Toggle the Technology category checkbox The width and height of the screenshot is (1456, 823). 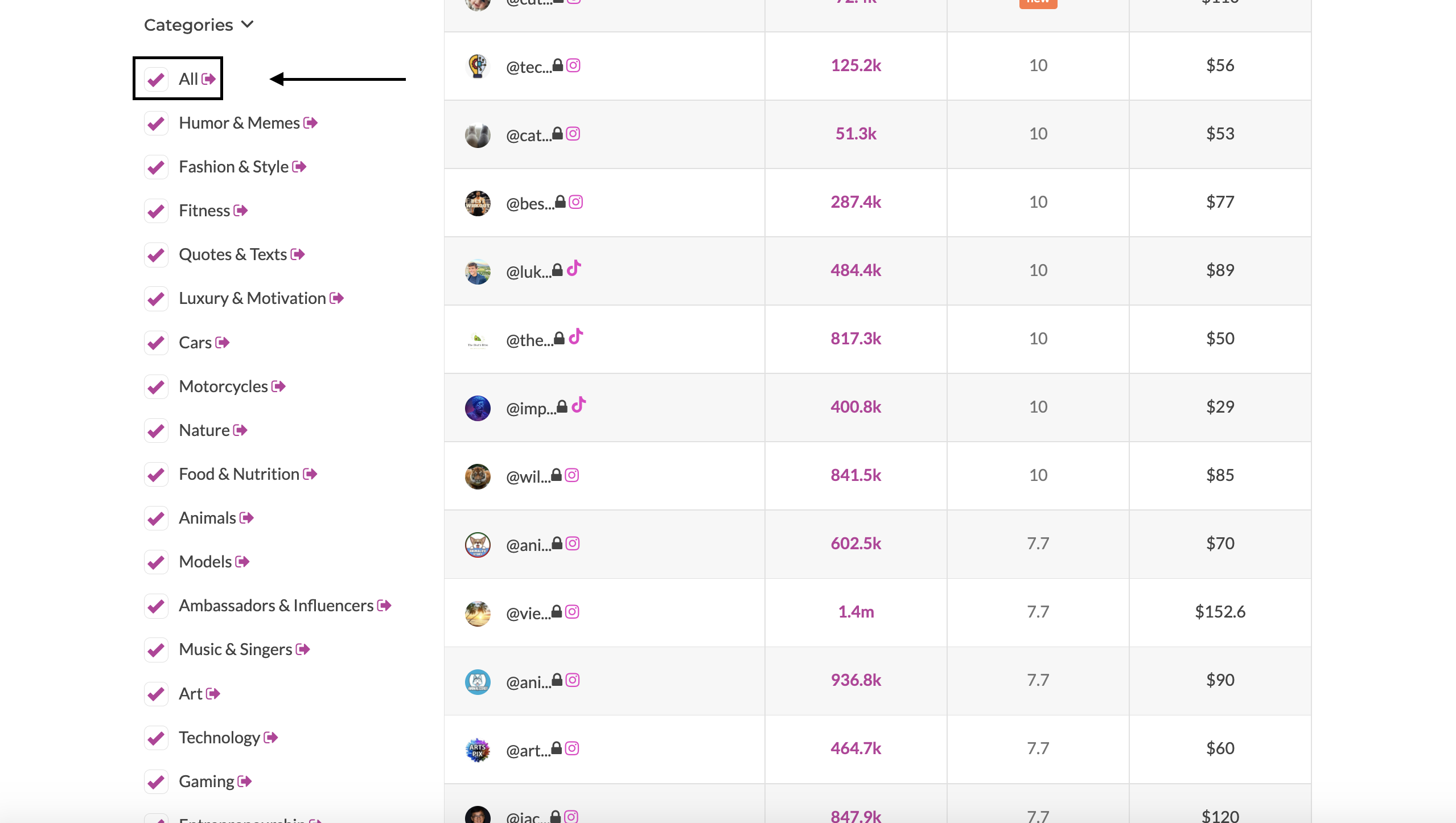(156, 738)
